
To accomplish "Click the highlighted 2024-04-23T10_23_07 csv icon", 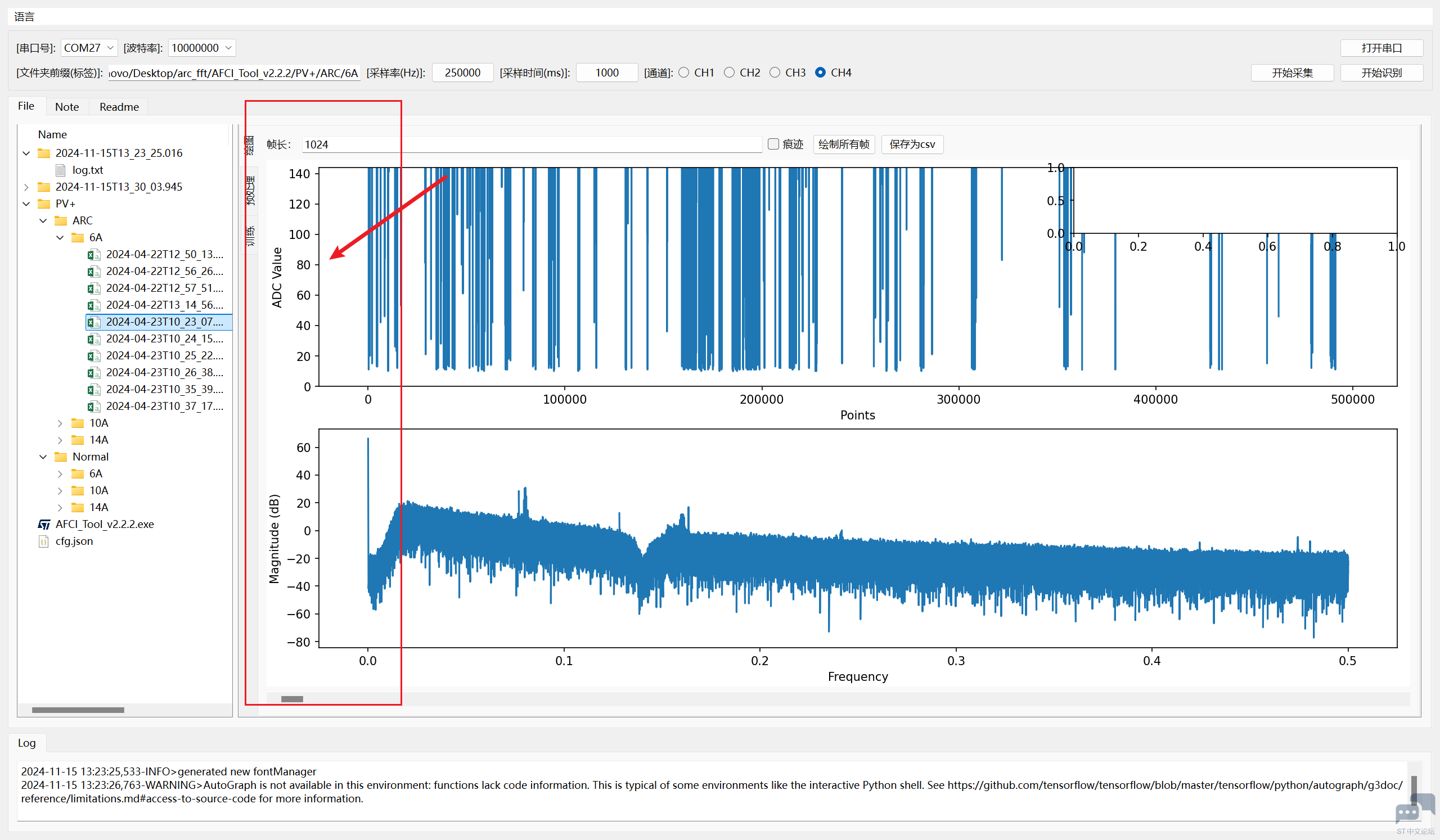I will coord(94,322).
